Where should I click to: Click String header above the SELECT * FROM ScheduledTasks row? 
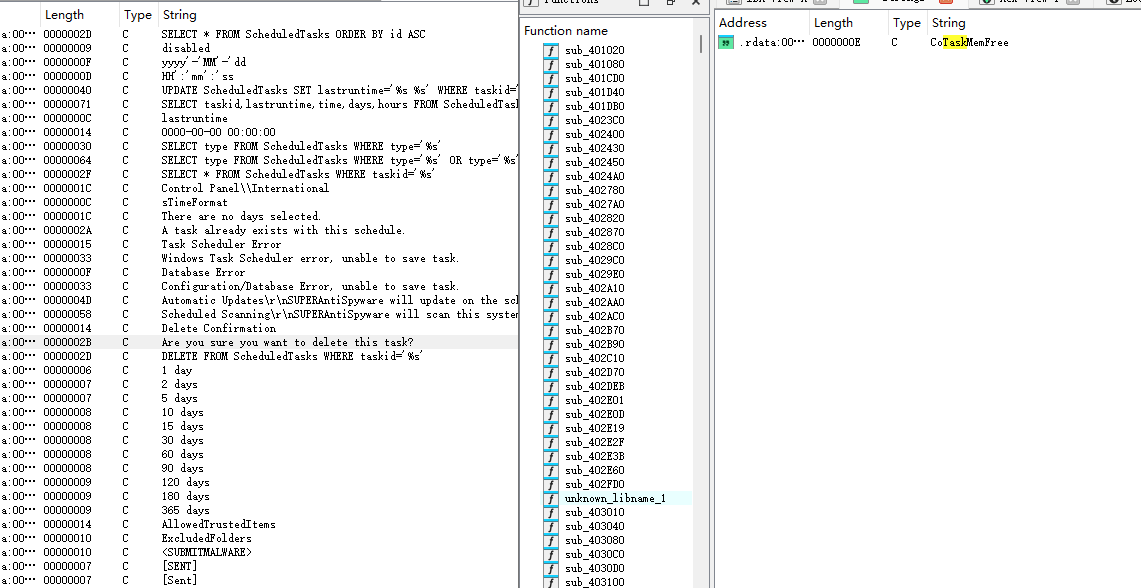coord(180,15)
